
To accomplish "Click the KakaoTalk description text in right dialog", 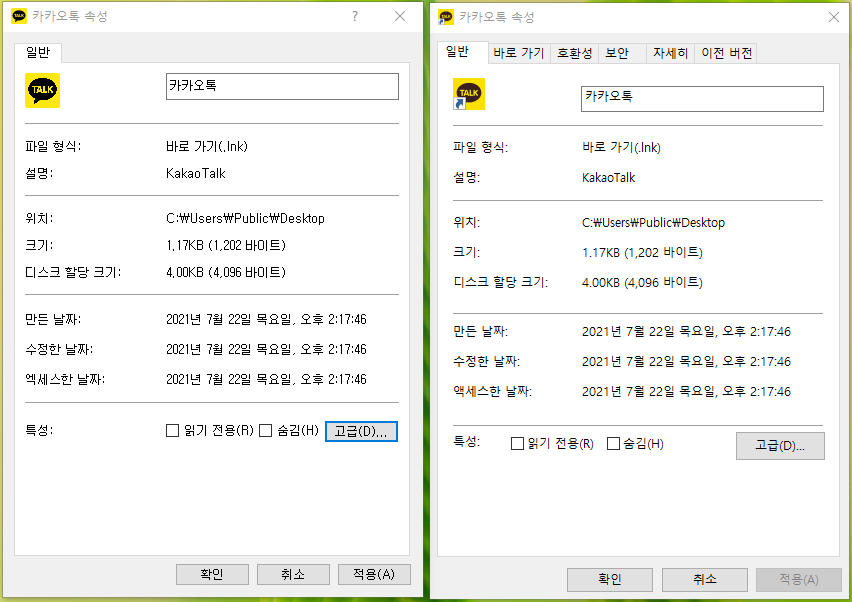I will coord(609,178).
